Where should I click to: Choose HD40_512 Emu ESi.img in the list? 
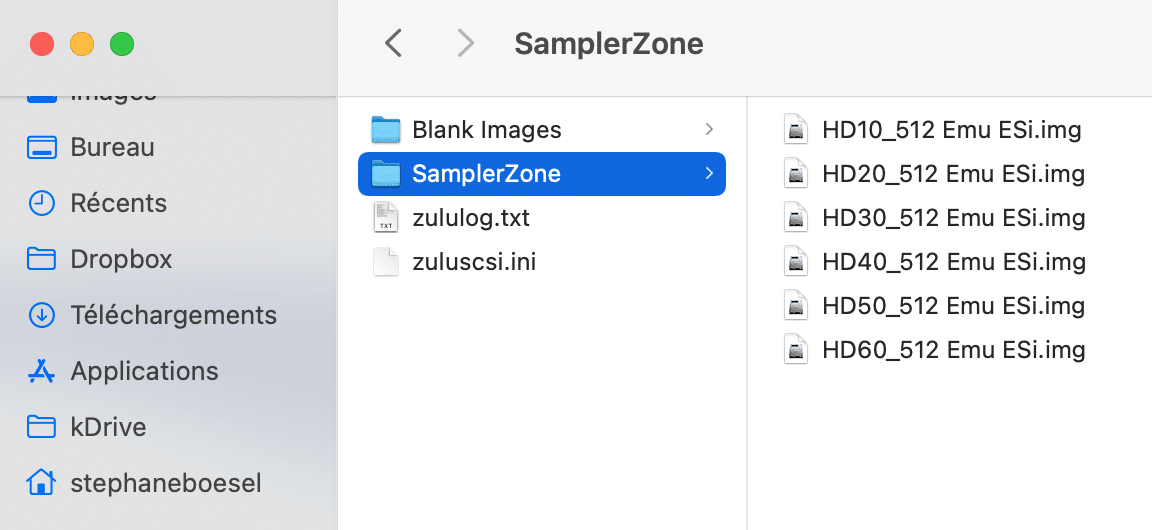953,262
